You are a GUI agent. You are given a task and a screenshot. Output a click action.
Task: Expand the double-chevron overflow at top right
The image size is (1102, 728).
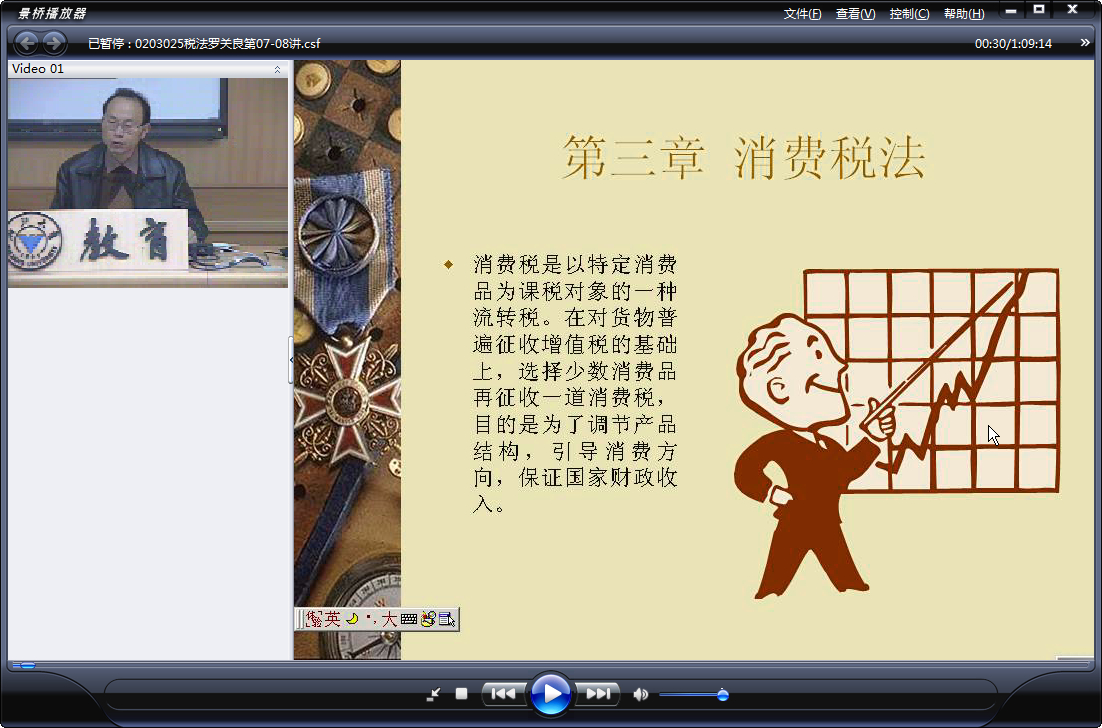coord(1085,43)
